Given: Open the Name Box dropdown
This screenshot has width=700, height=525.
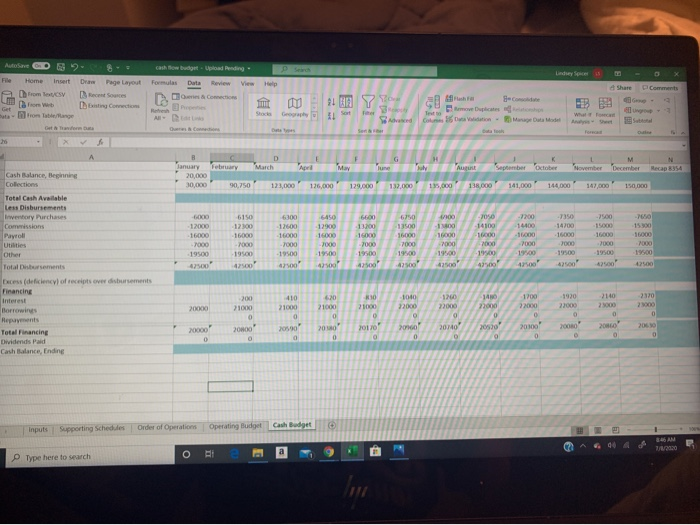Looking at the screenshot, I should [x=38, y=142].
